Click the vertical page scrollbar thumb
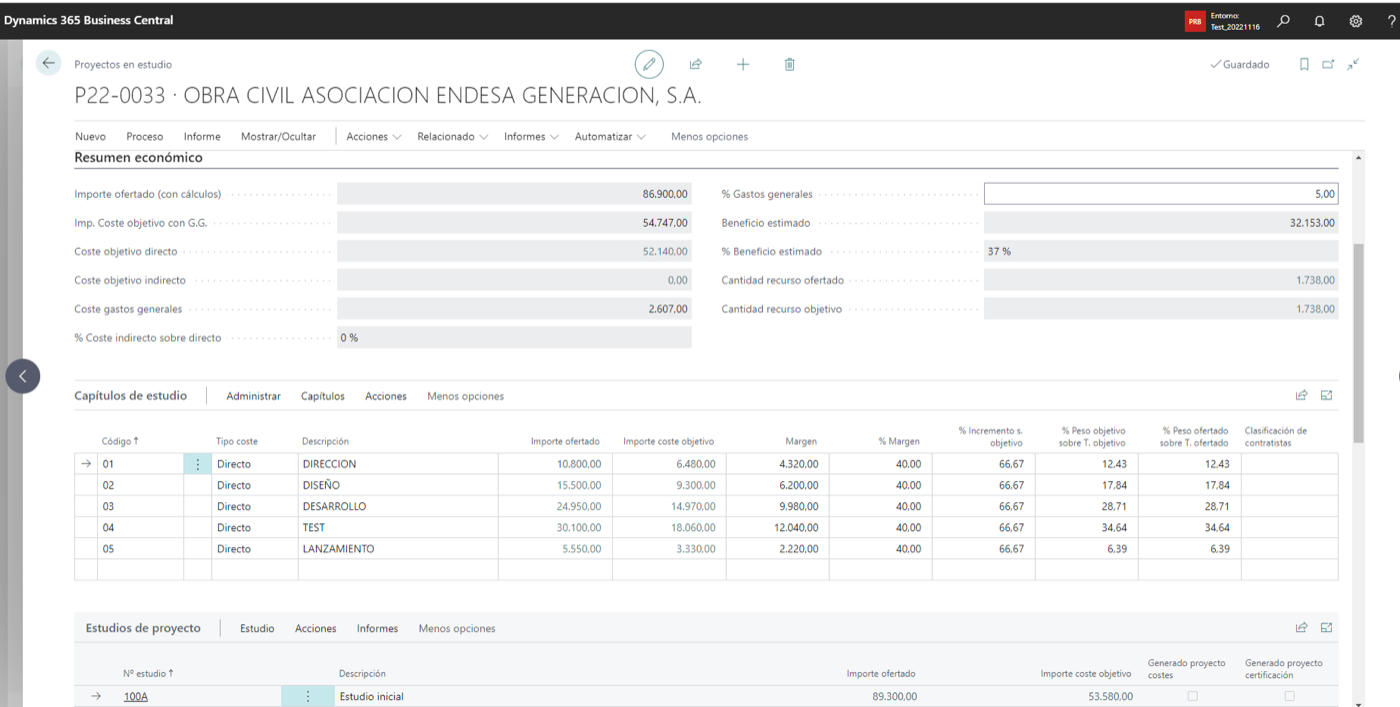The height and width of the screenshot is (707, 1400). pyautogui.click(x=1358, y=342)
